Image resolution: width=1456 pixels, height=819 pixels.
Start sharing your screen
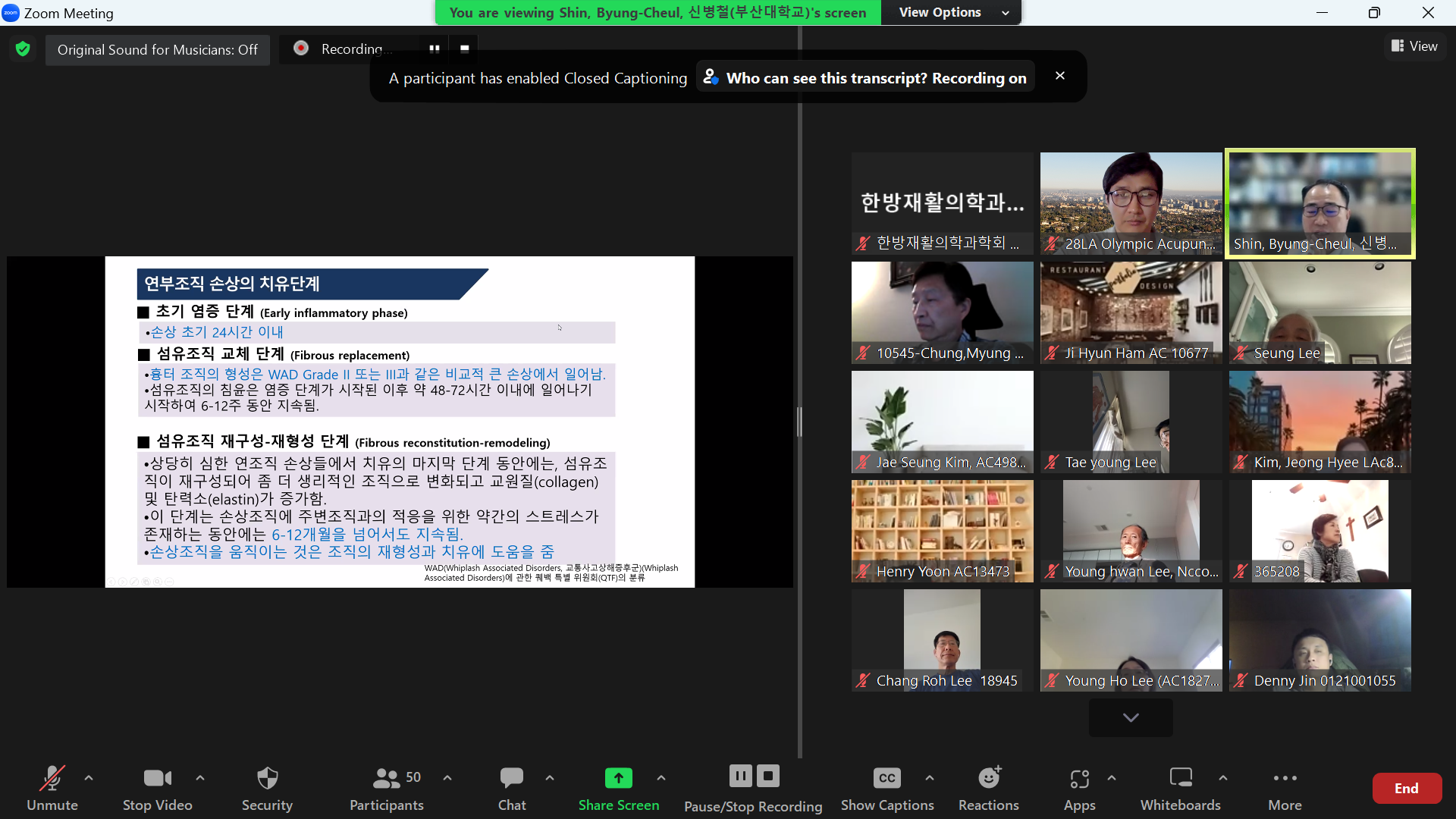619,788
